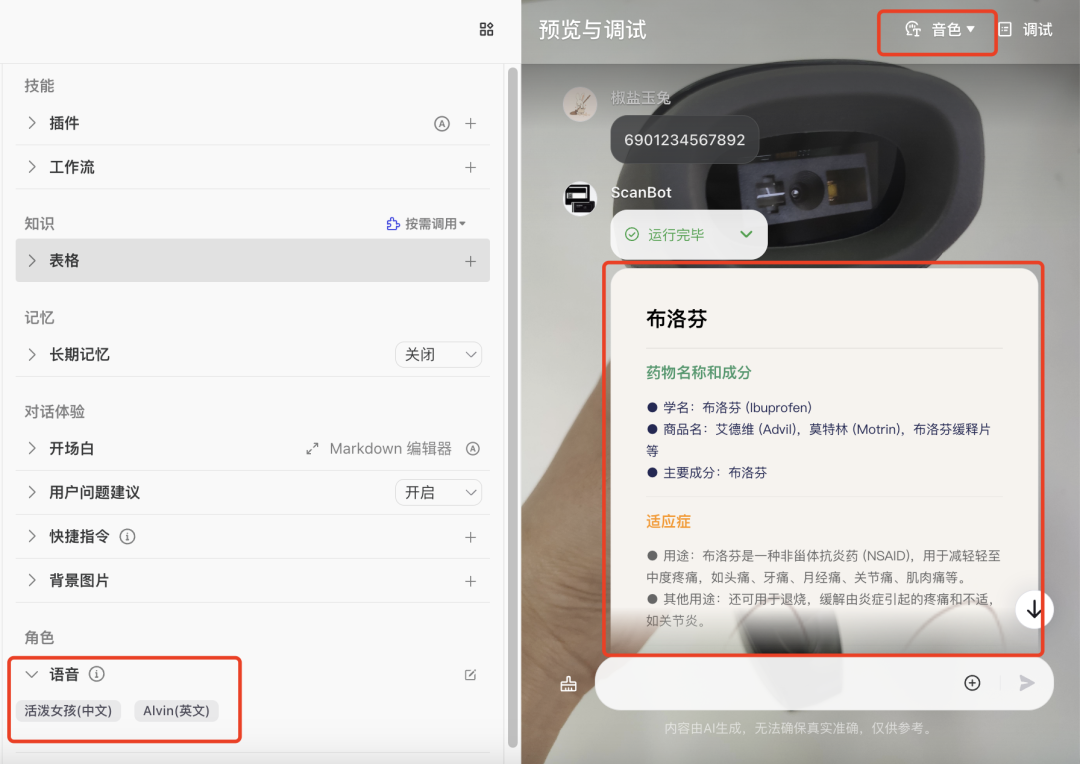Click the 6901234567892 message bubble
The width and height of the screenshot is (1080, 764).
point(685,140)
